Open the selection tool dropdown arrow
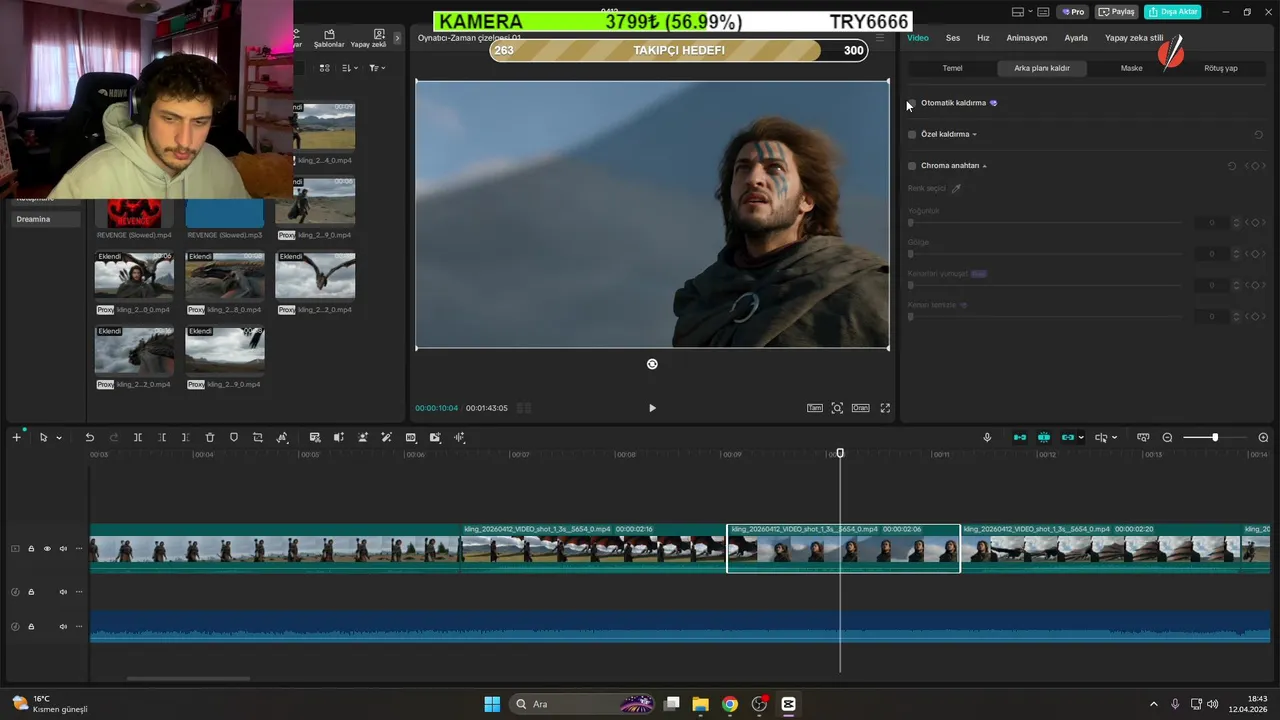This screenshot has height=720, width=1280. click(59, 438)
